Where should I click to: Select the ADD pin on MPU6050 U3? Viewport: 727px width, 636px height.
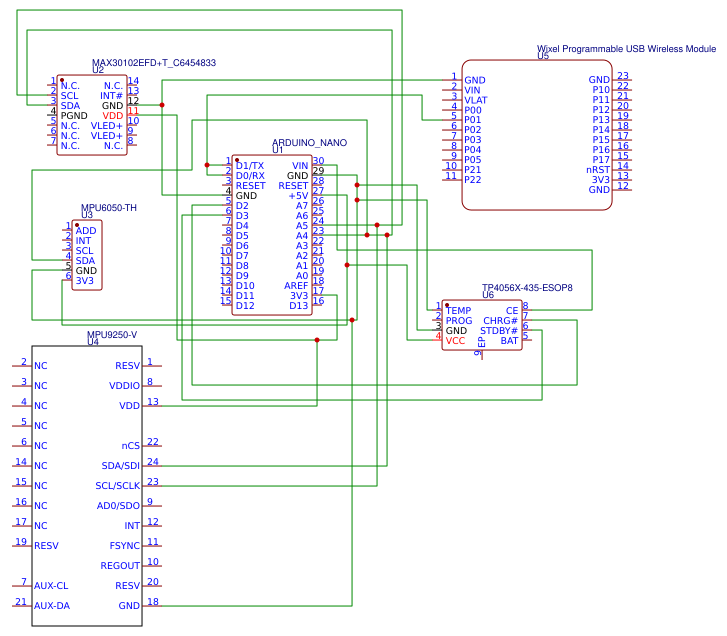pyautogui.click(x=86, y=231)
